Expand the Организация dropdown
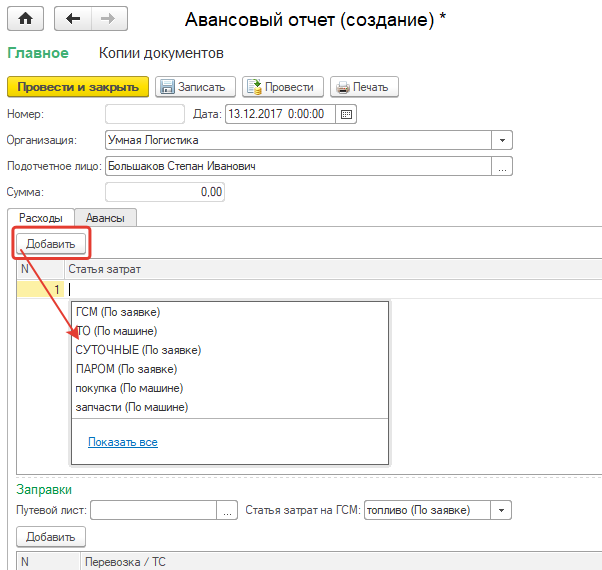Viewport: 602px width, 570px height. tap(502, 140)
